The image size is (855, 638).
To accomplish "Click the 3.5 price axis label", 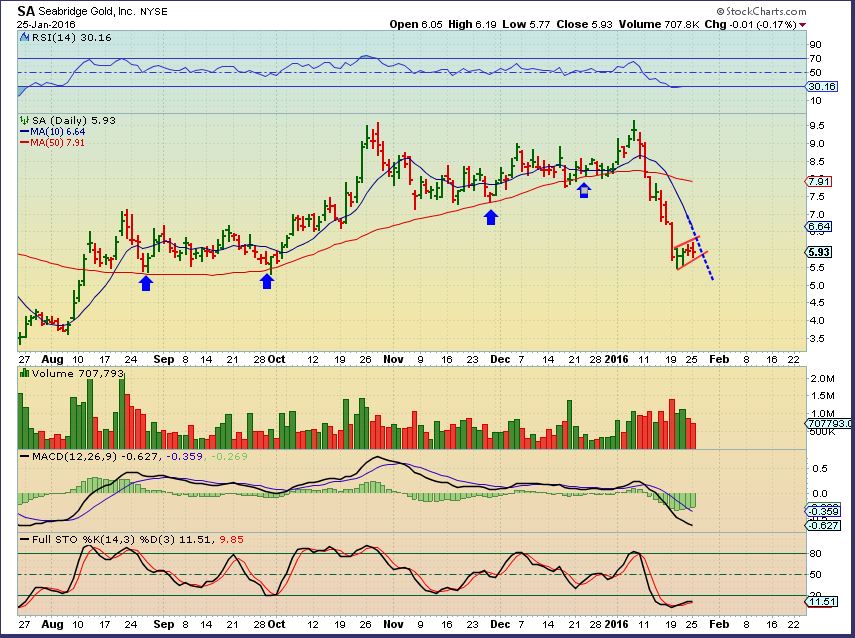I will click(x=817, y=339).
